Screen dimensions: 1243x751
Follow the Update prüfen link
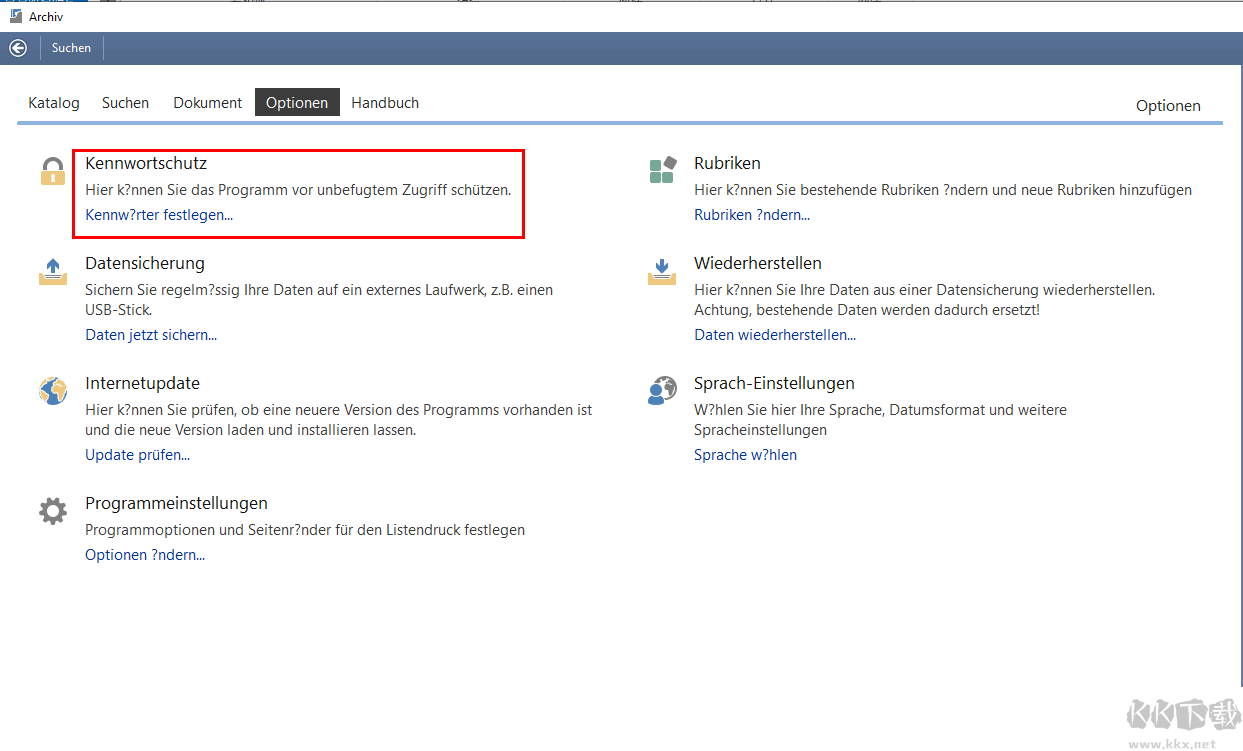pyautogui.click(x=137, y=455)
